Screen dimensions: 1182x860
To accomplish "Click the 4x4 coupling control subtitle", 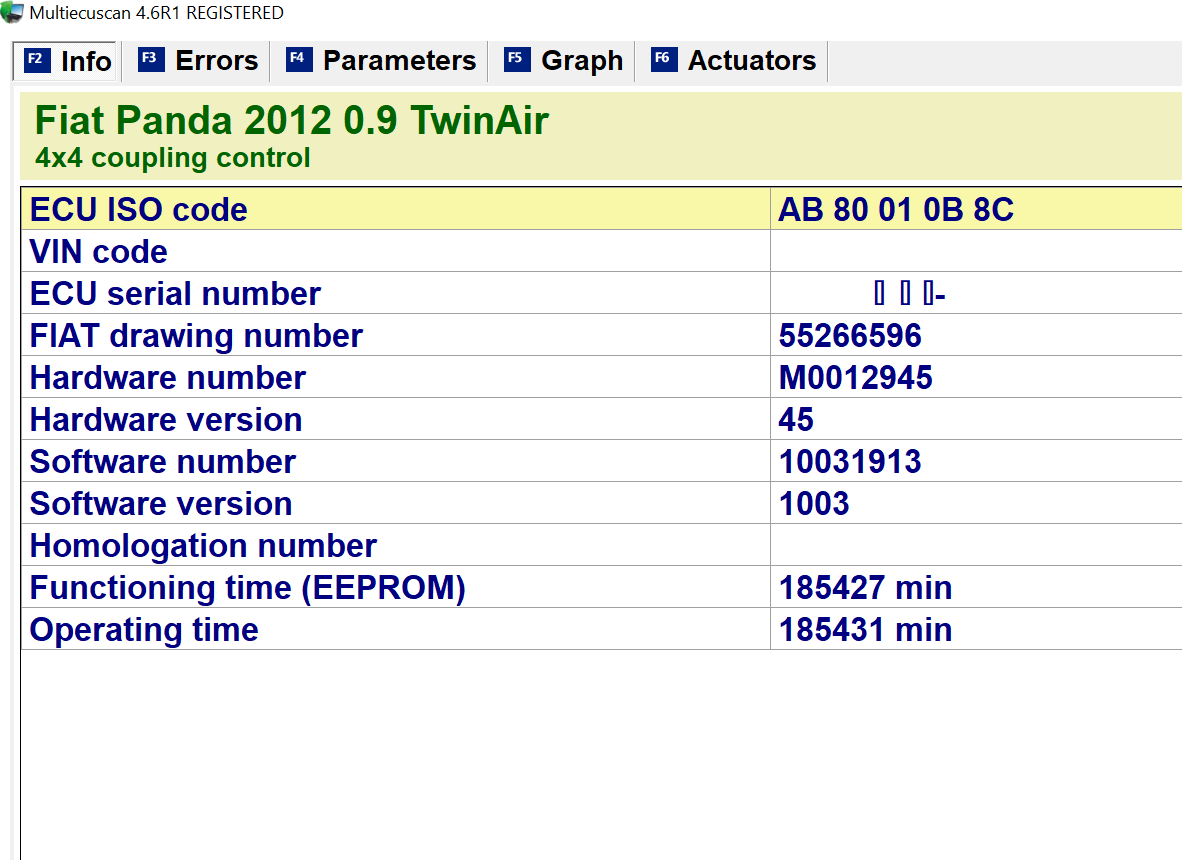I will click(172, 158).
